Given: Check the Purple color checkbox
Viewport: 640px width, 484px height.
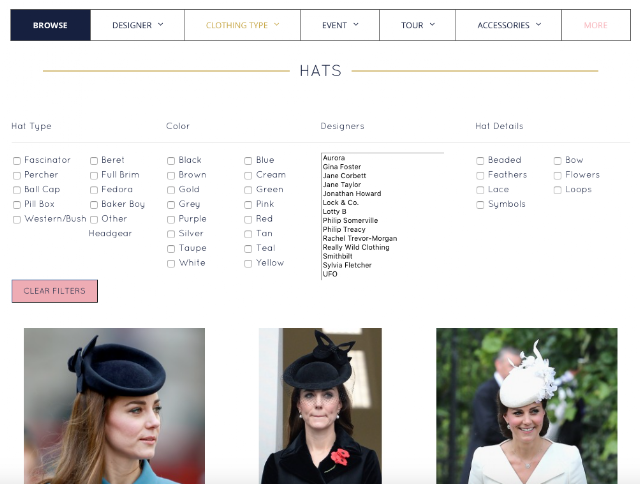Looking at the screenshot, I should pos(171,220).
